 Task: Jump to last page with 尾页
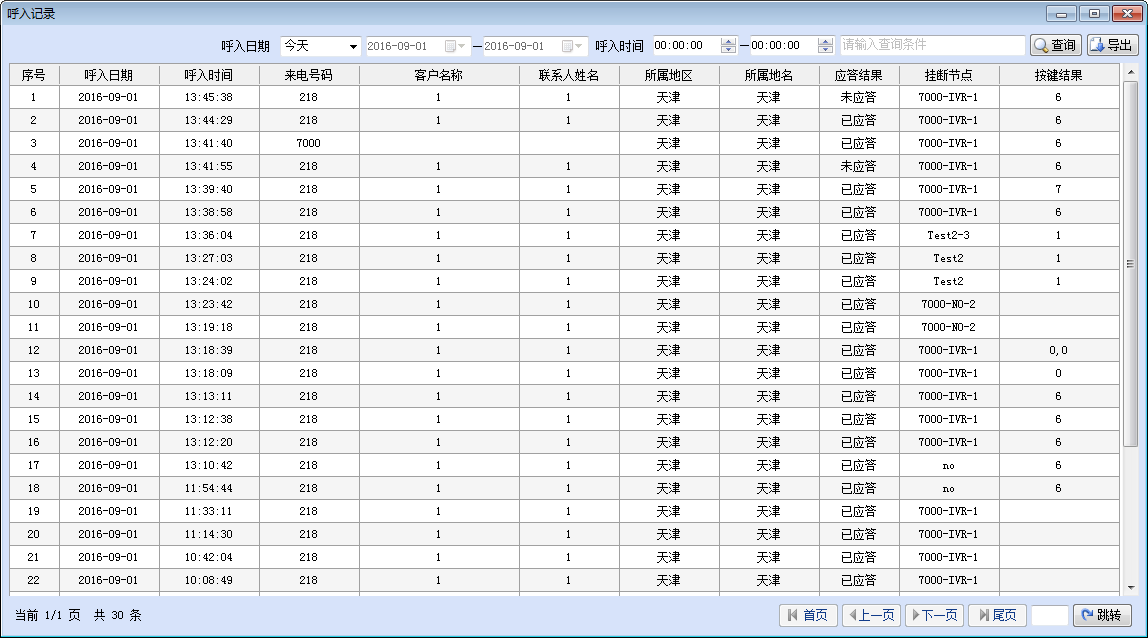(x=996, y=615)
